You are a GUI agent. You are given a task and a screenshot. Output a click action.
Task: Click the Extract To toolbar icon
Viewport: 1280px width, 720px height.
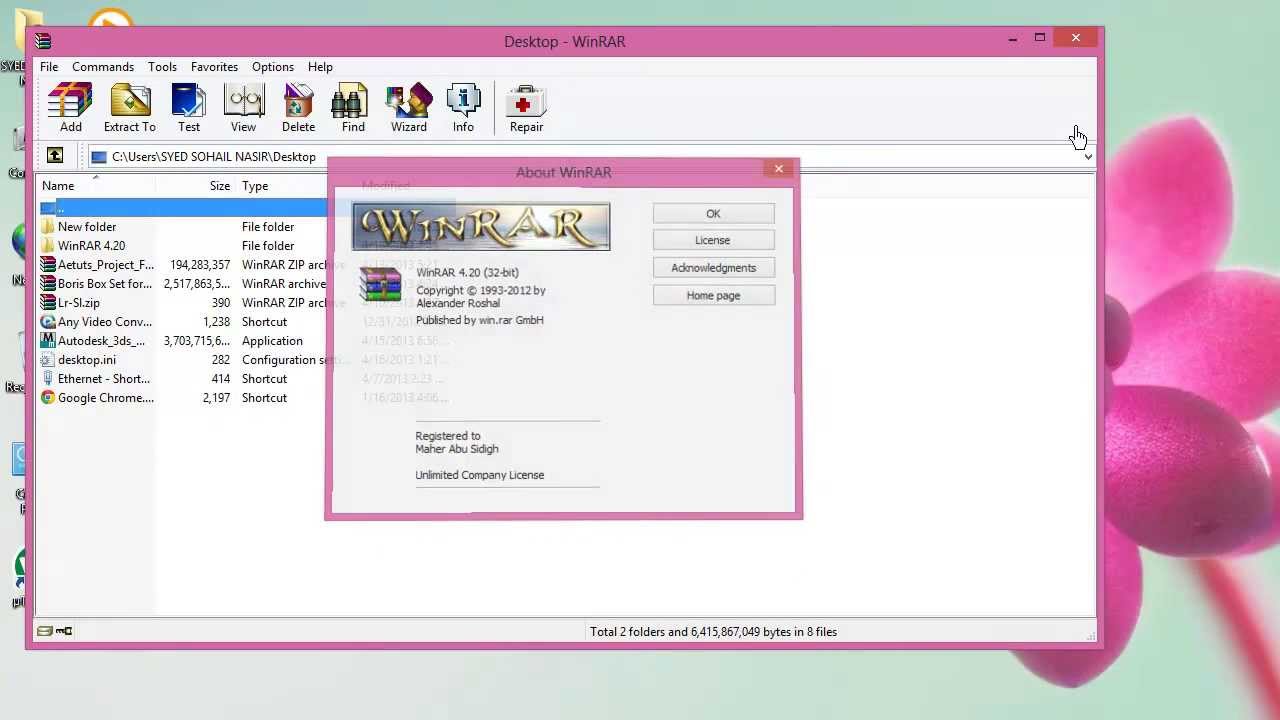coord(130,108)
